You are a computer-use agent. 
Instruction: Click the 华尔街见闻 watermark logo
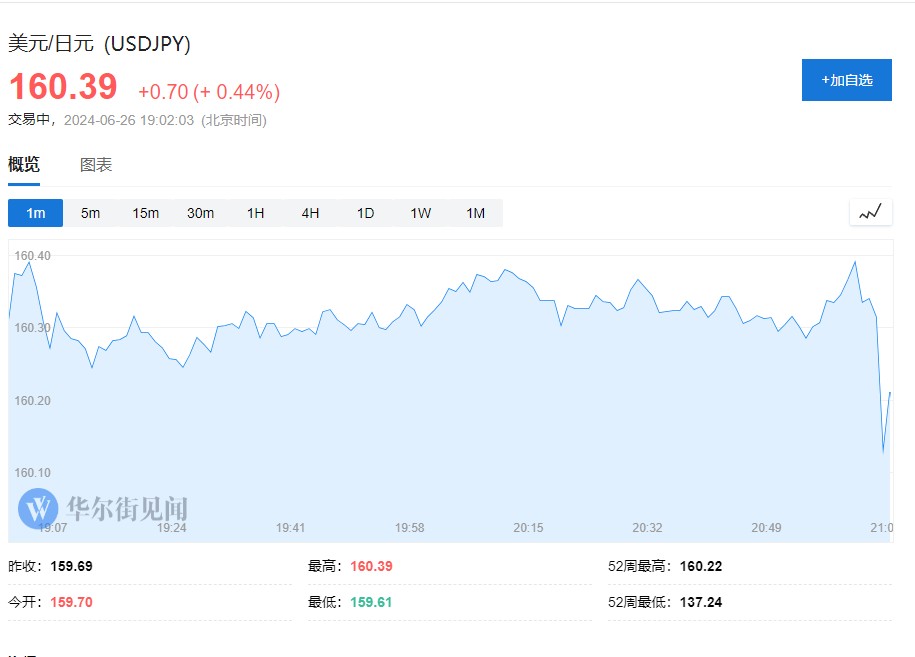click(x=103, y=507)
